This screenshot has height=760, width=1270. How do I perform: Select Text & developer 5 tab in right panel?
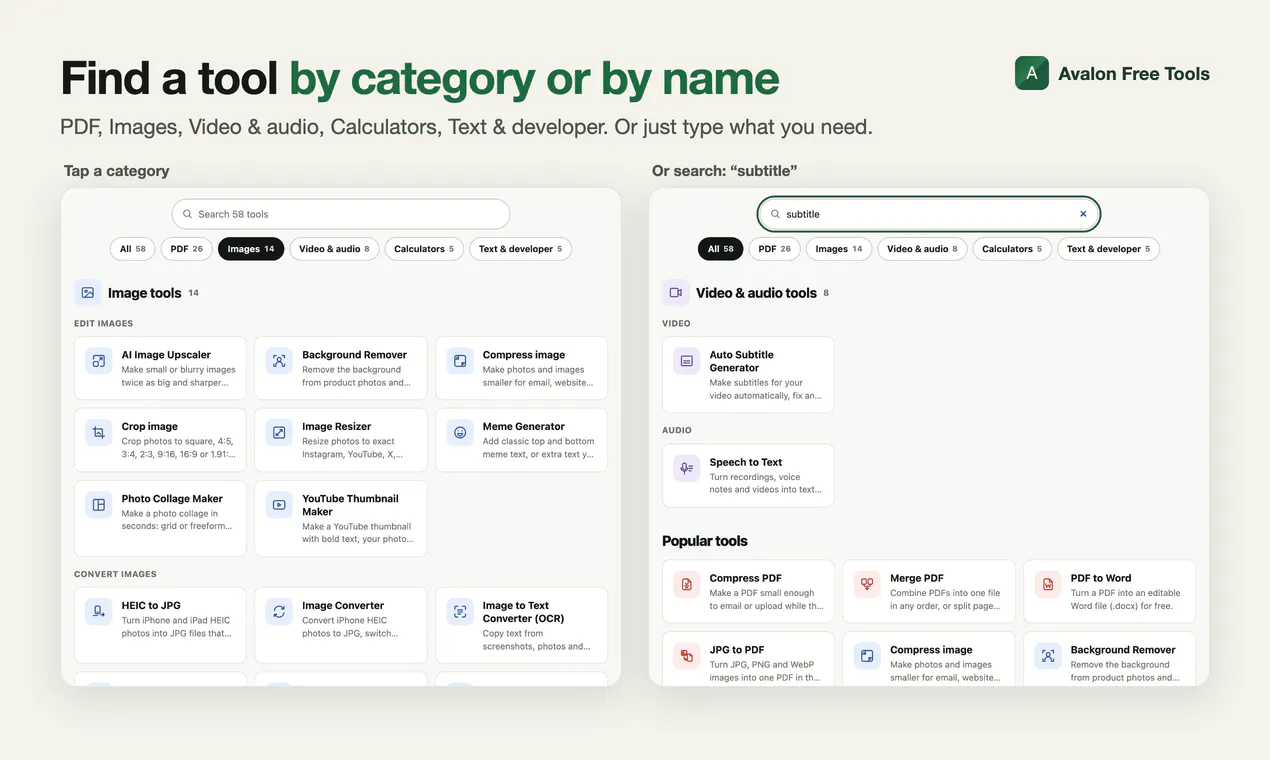click(1108, 249)
